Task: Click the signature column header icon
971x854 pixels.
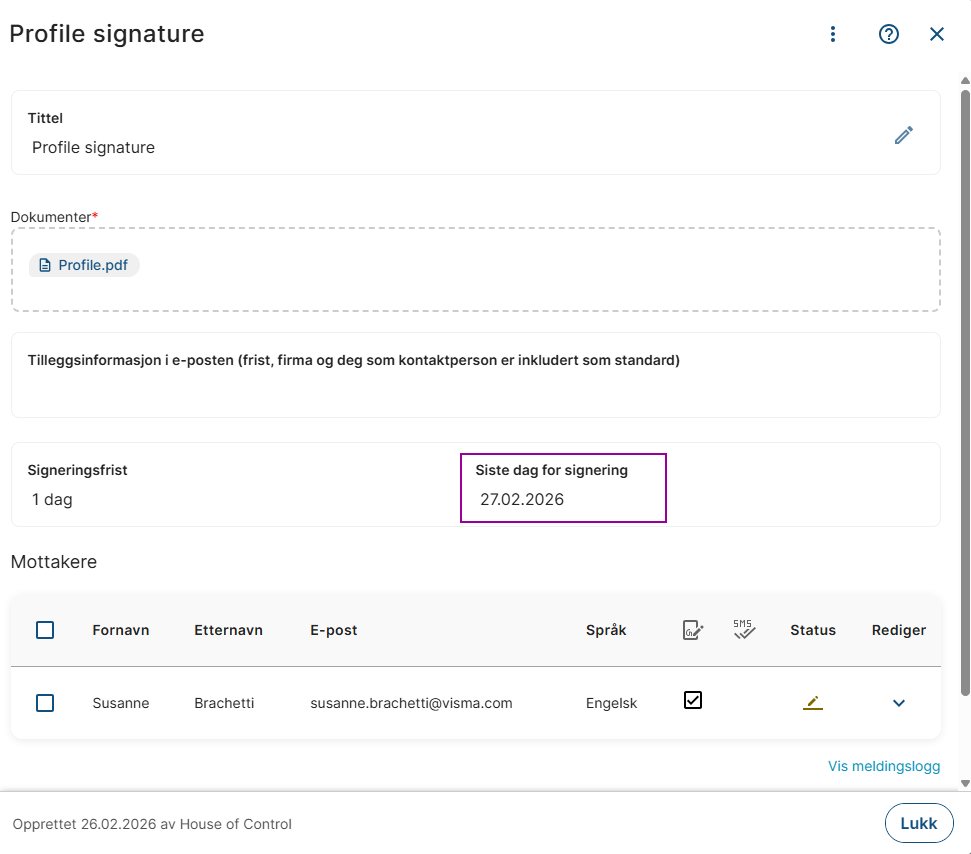Action: point(693,630)
